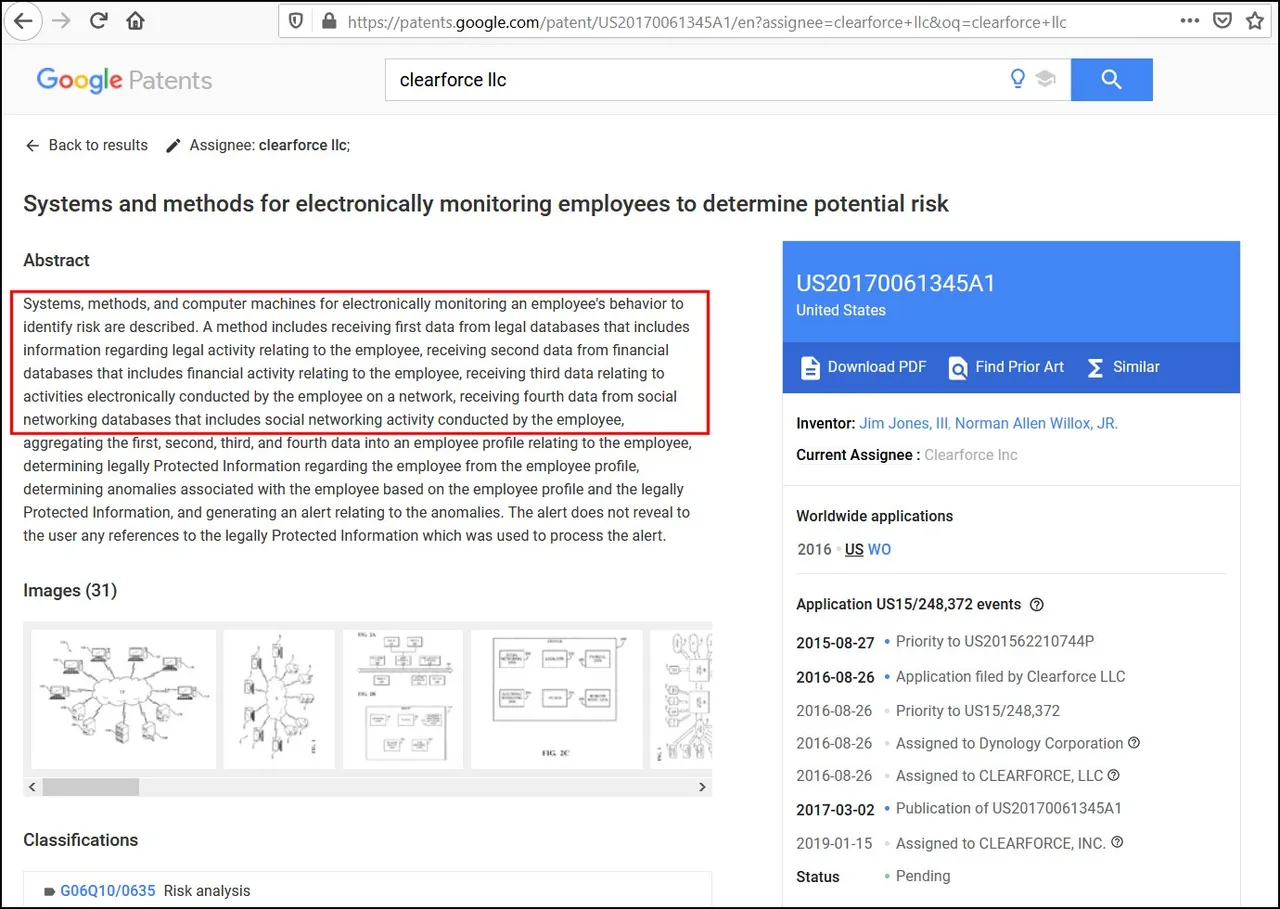
Task: Click the Current Assignee Clearforce Inc text
Action: pos(907,455)
